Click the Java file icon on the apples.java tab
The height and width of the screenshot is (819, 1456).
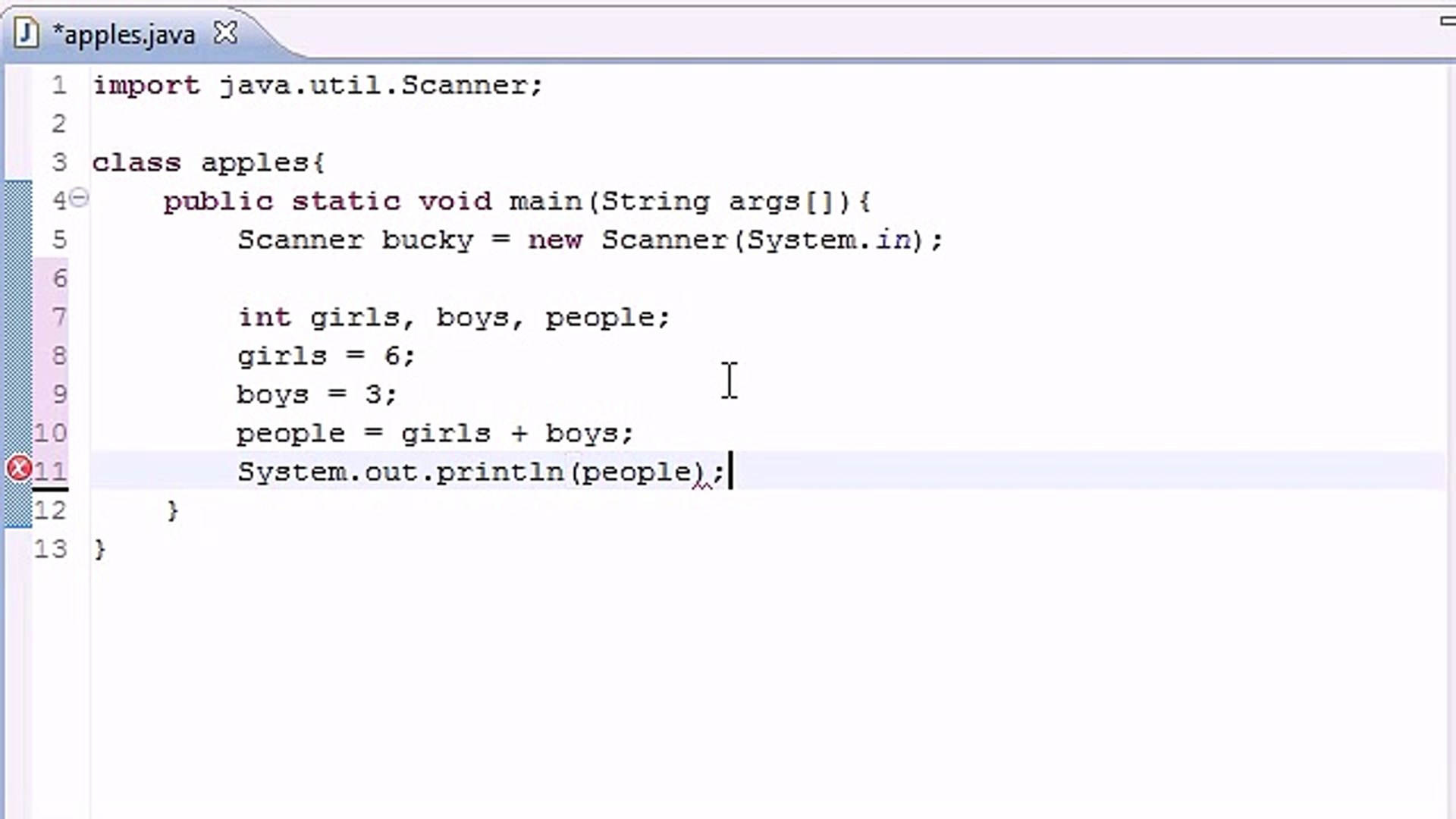[x=27, y=33]
